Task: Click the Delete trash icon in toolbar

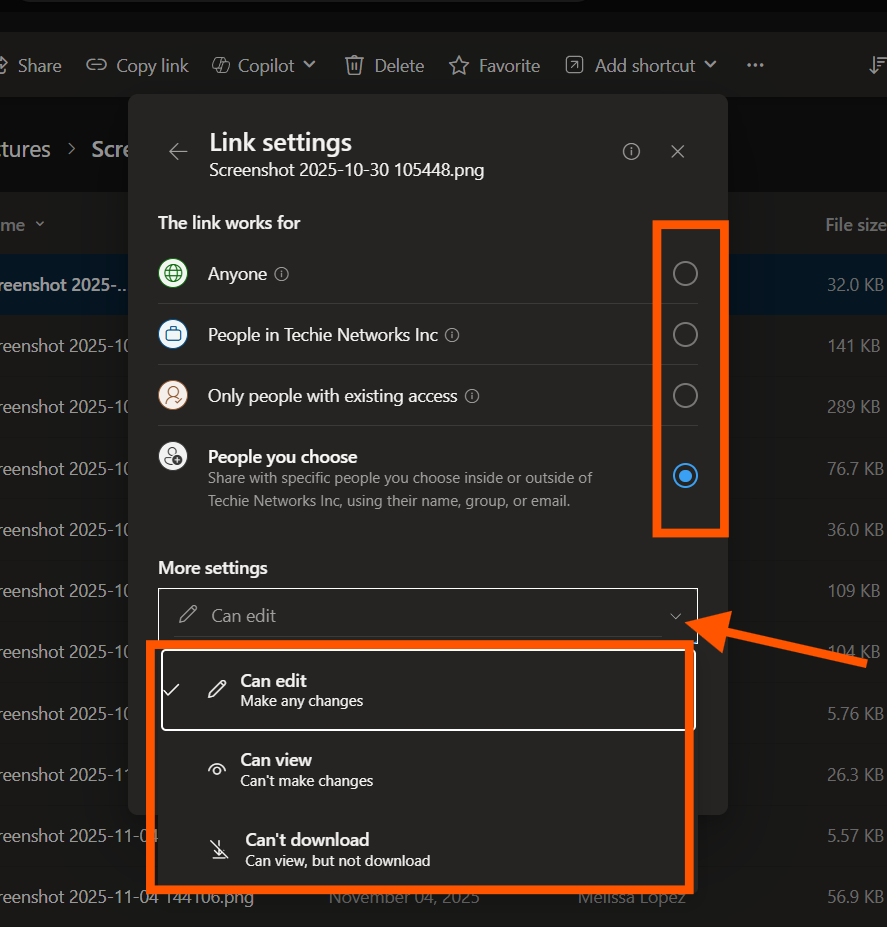Action: (x=354, y=66)
